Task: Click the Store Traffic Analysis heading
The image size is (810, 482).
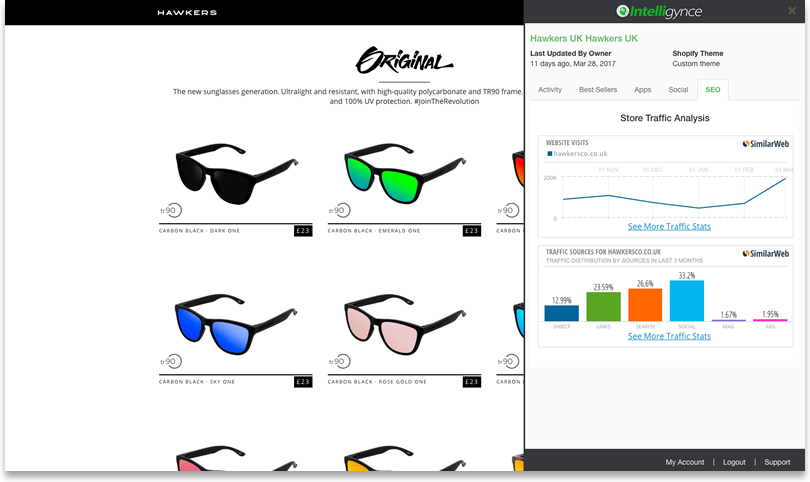Action: click(x=664, y=118)
